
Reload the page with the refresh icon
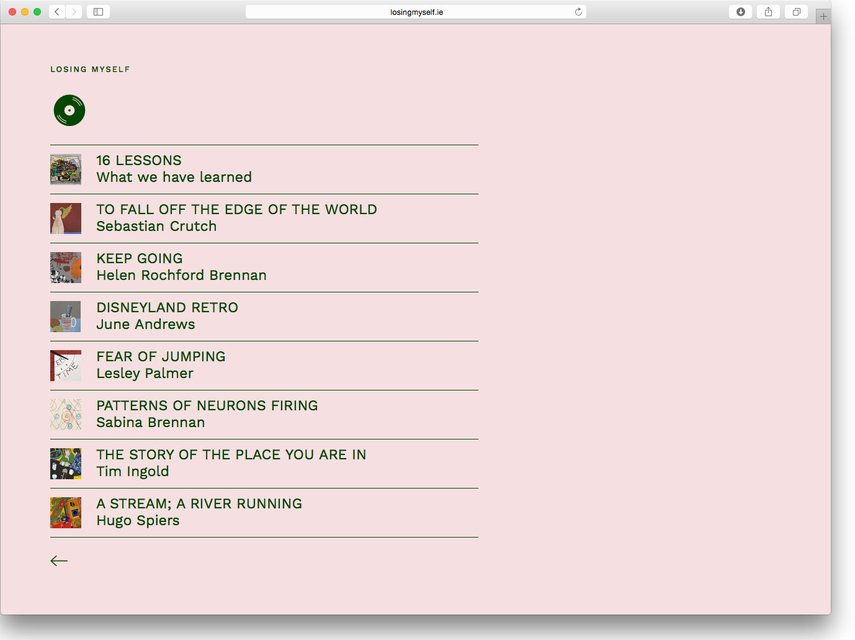578,12
